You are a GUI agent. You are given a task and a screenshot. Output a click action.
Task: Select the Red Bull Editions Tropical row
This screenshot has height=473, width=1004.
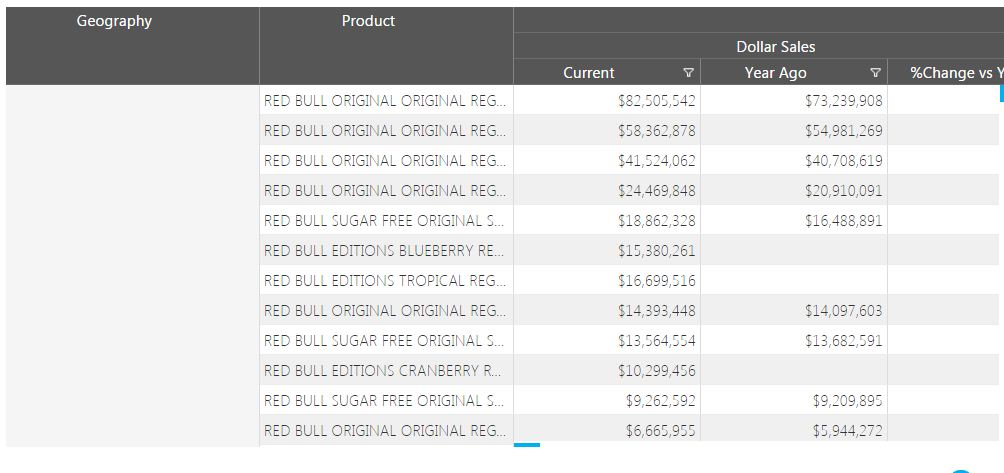[x=384, y=281]
